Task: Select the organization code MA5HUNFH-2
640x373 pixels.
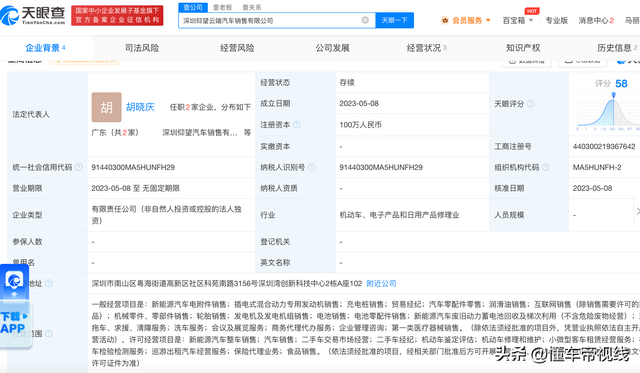Action: 597,167
